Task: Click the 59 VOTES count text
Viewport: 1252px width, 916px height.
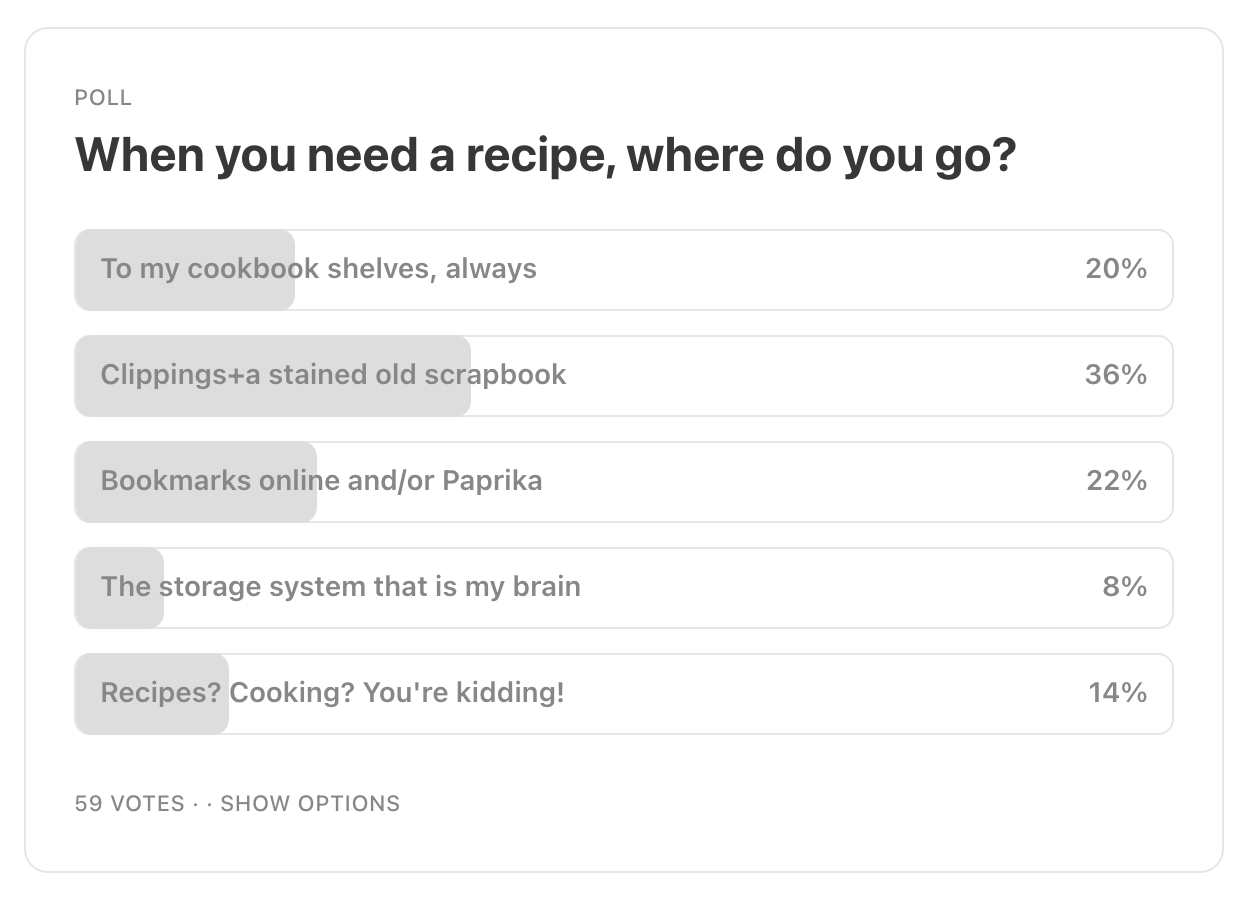Action: [130, 804]
